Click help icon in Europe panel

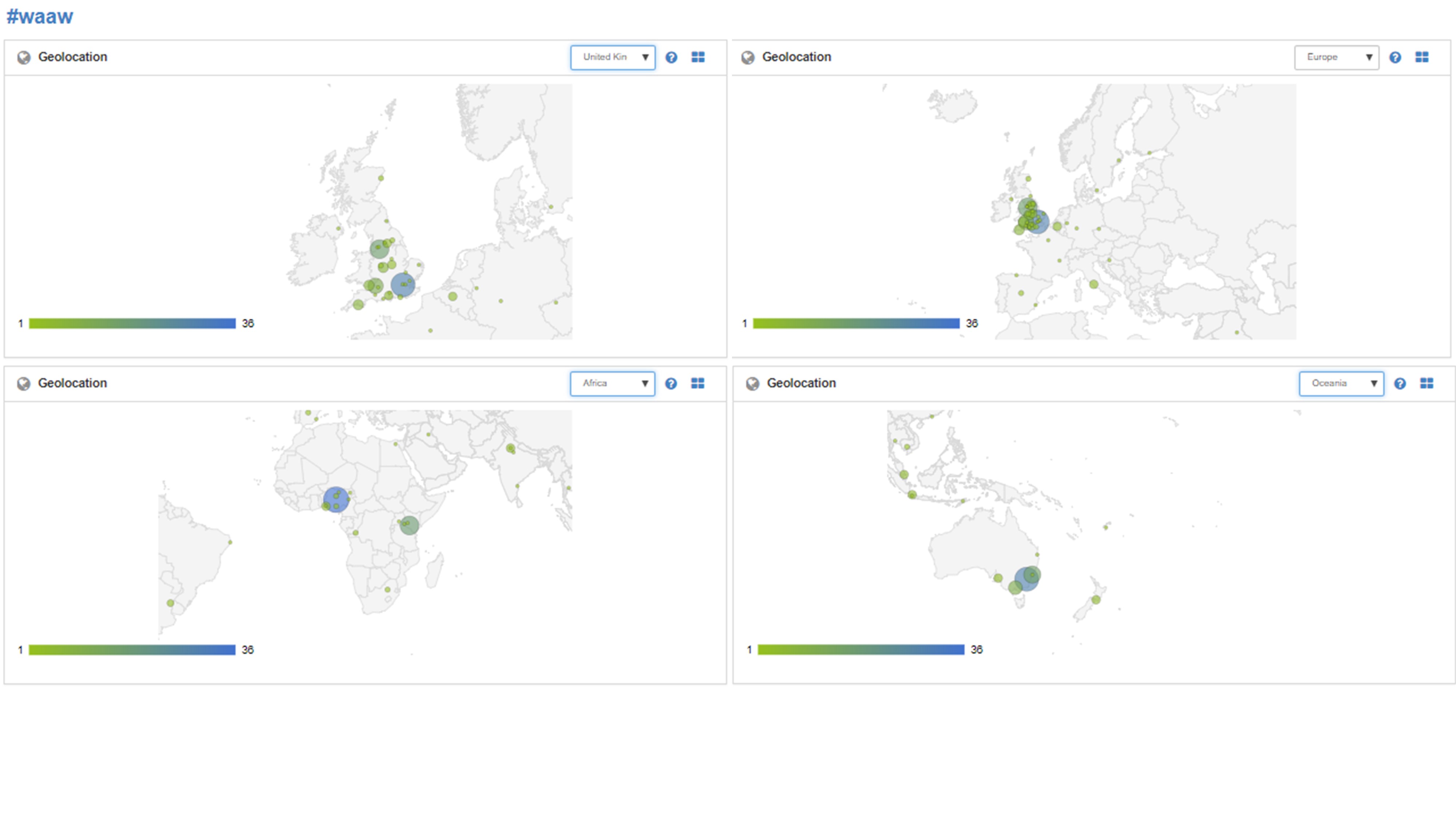[x=1395, y=57]
